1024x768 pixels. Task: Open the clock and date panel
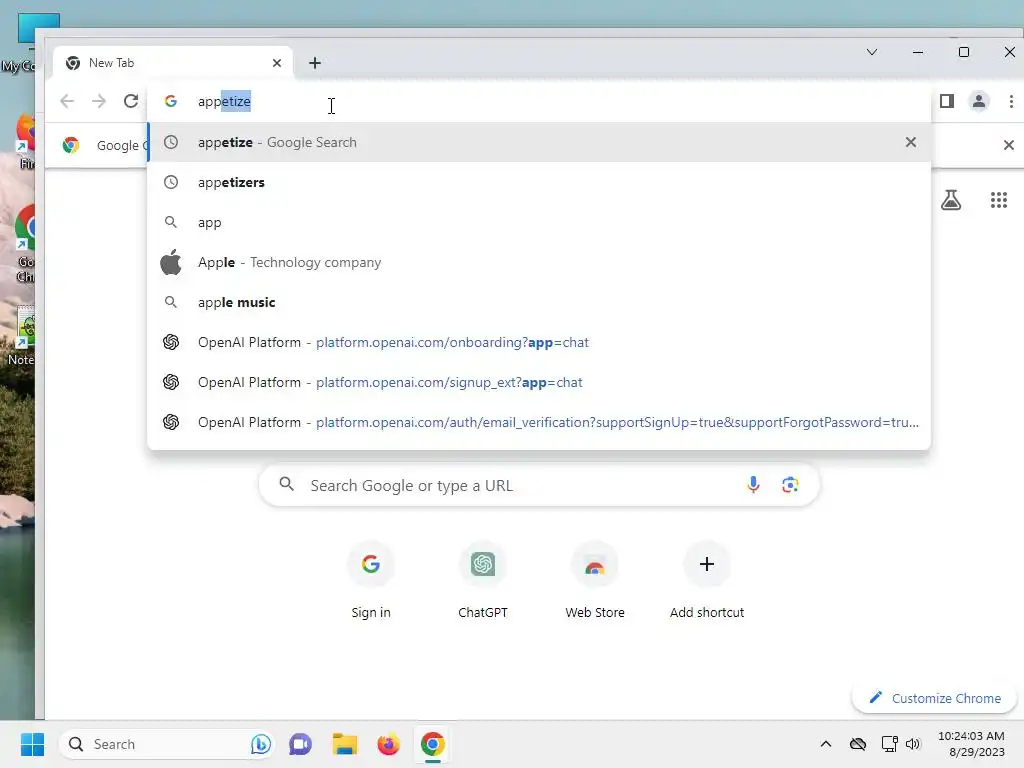click(x=971, y=744)
